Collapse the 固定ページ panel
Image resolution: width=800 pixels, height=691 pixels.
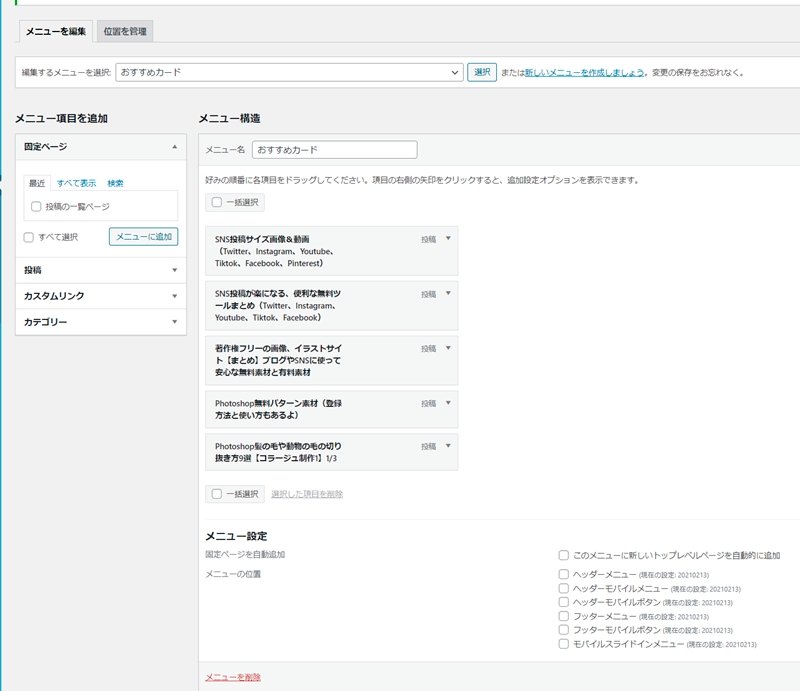(x=175, y=147)
